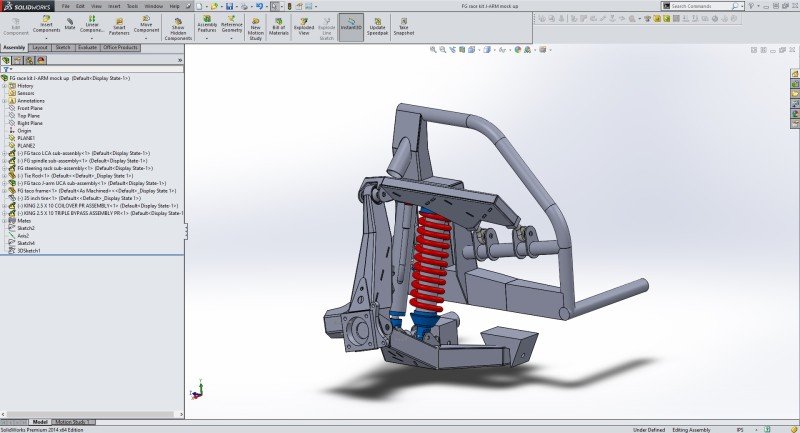Screen dimensions: 800x433
Task: Expand Annotations node in tree
Action: coord(5,101)
